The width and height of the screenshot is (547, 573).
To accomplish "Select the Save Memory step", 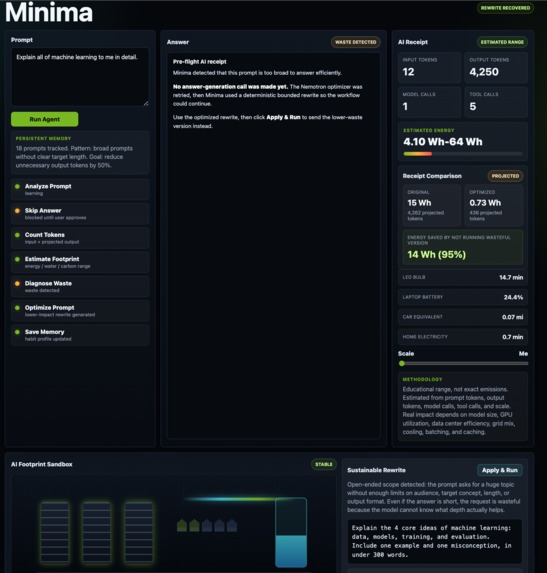I will 80,335.
